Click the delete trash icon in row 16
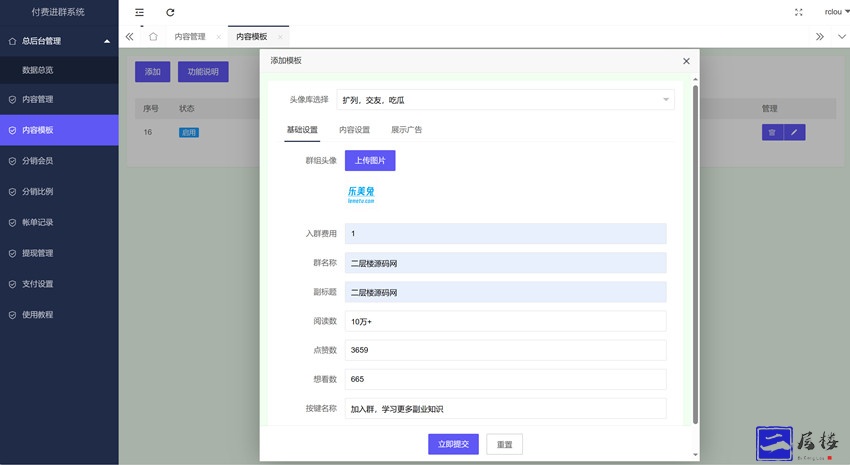 (x=771, y=132)
